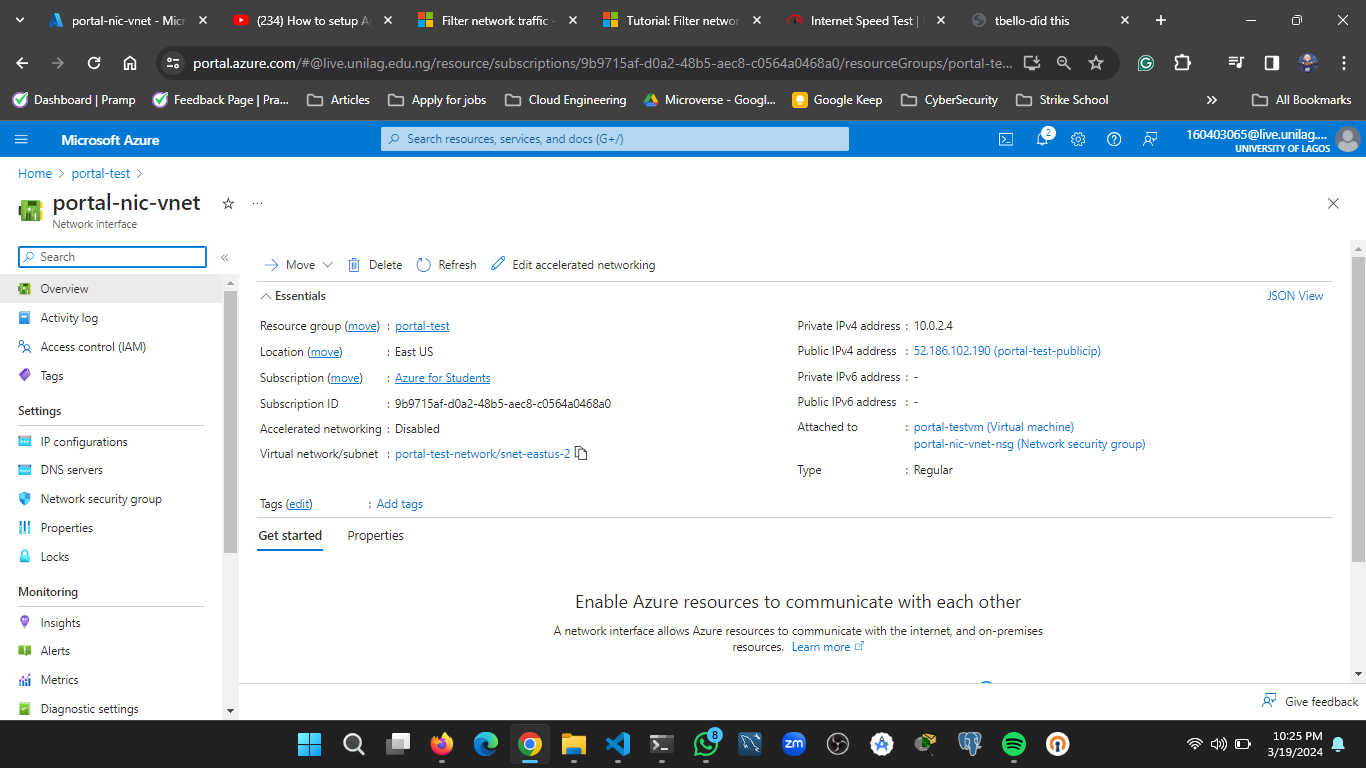This screenshot has width=1366, height=768.
Task: Open the All Bookmarks folder
Action: 1301,100
